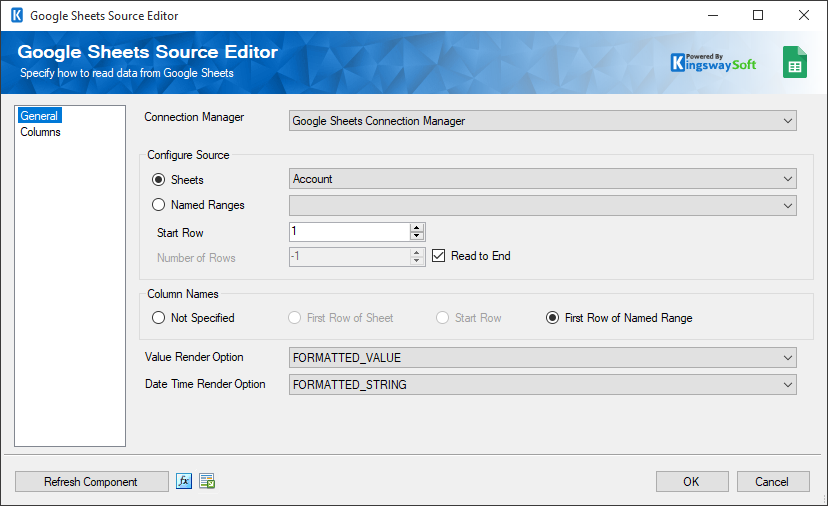Click the Google Sheets green logo icon
This screenshot has height=506, width=828.
(x=795, y=62)
